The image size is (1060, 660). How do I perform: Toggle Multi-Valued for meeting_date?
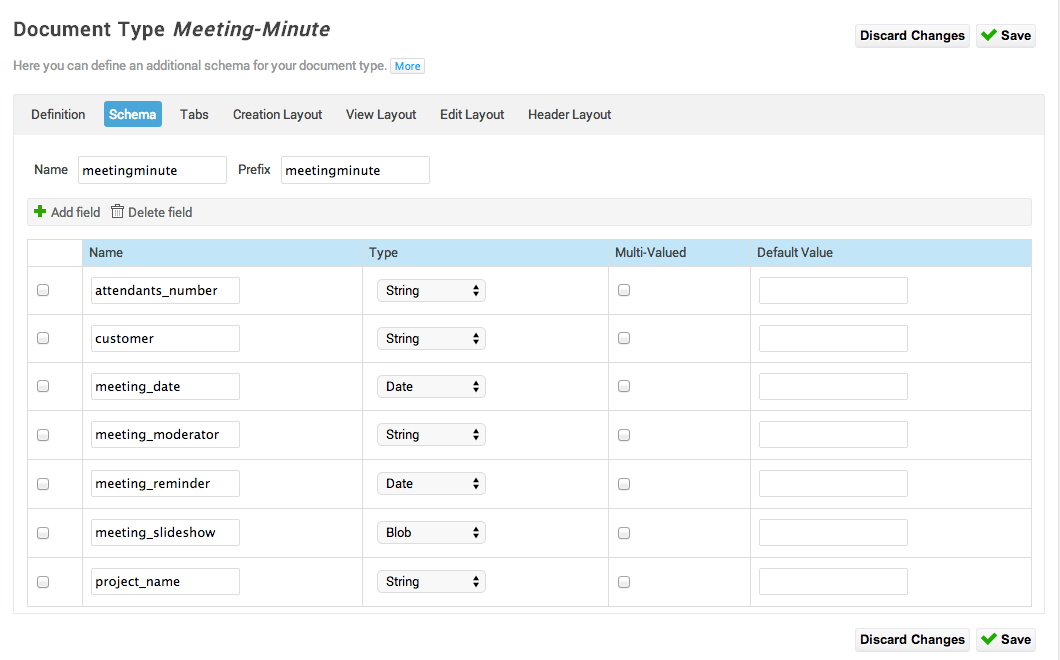[624, 386]
